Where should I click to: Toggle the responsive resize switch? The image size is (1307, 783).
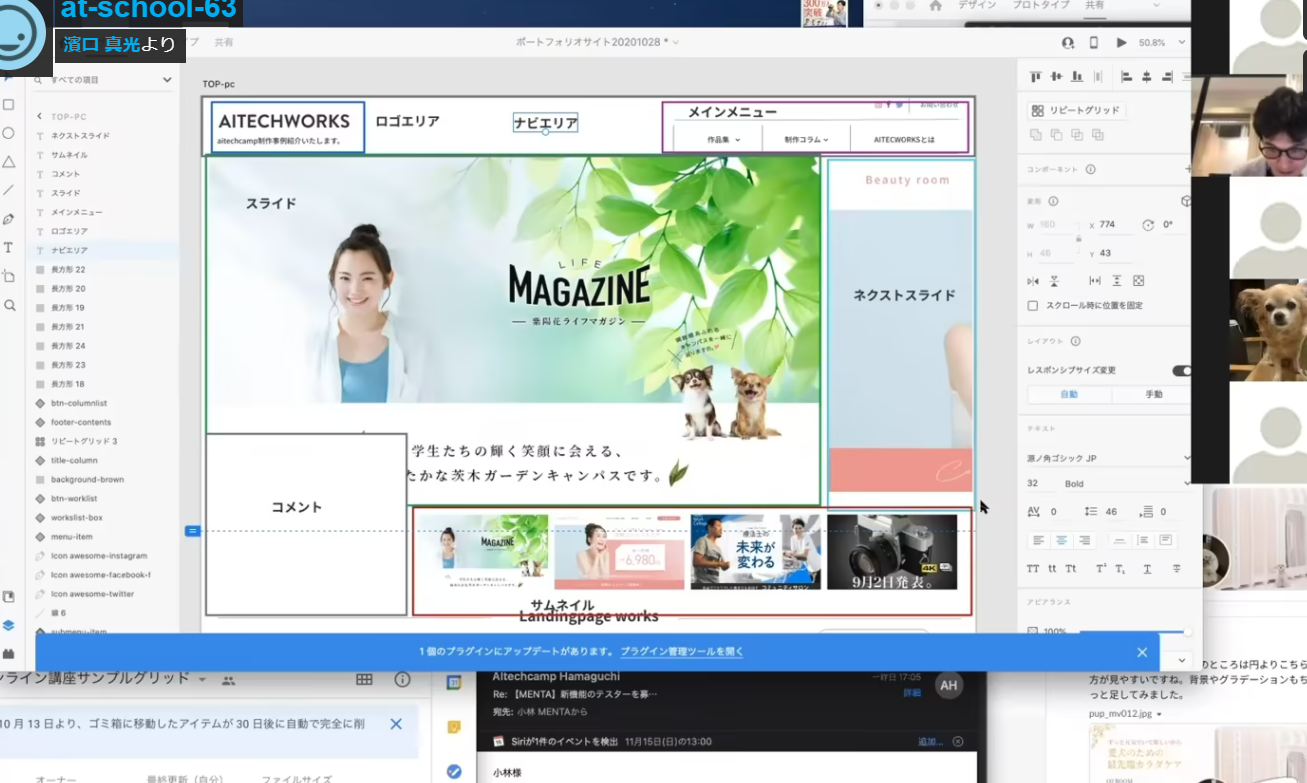(x=1182, y=370)
